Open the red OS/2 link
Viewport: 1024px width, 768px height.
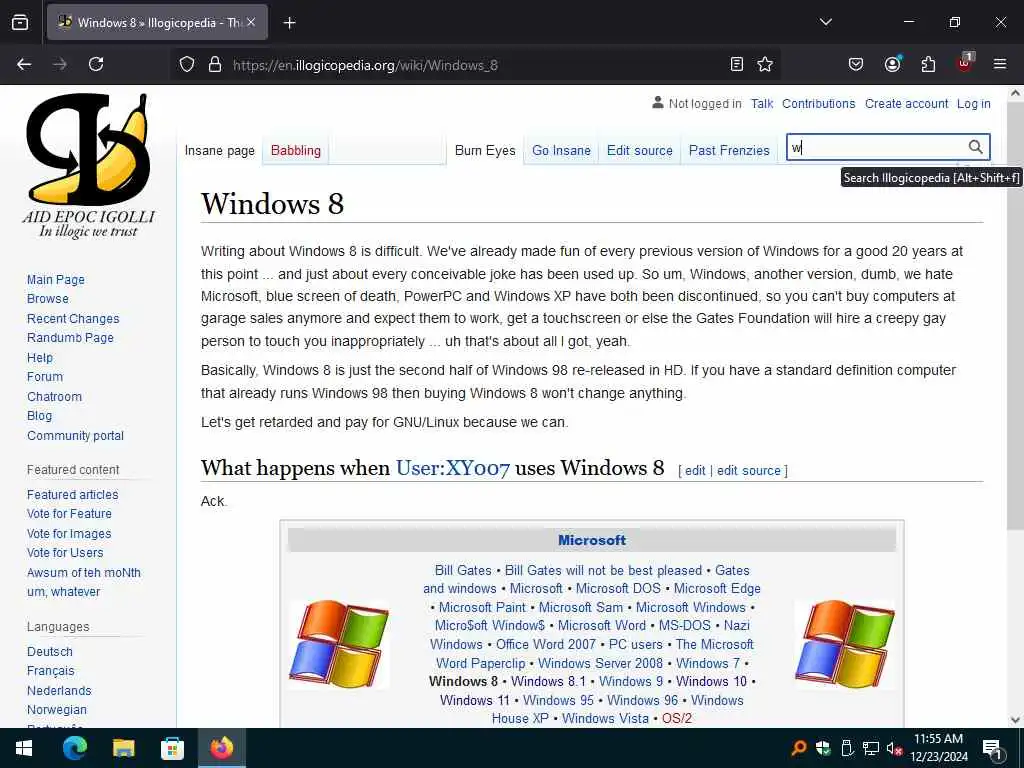pos(677,718)
